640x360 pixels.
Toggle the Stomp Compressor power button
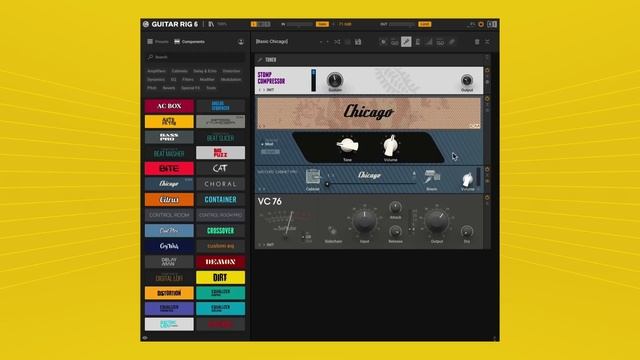[487, 71]
